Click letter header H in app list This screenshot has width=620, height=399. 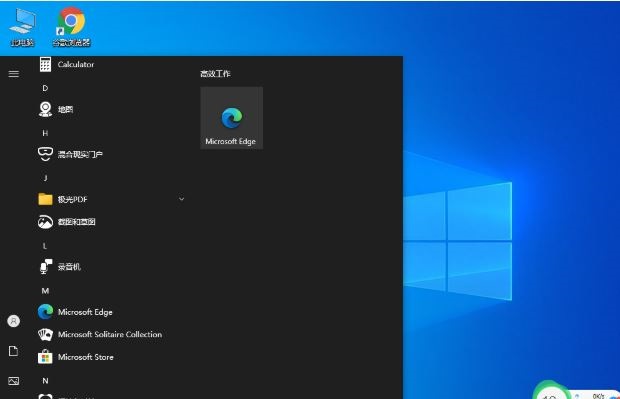click(x=45, y=133)
